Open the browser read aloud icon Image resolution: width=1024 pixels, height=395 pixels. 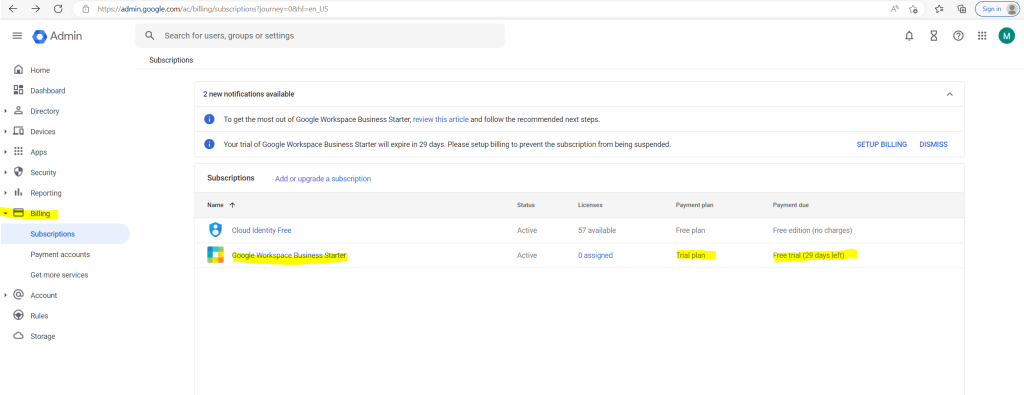[895, 9]
